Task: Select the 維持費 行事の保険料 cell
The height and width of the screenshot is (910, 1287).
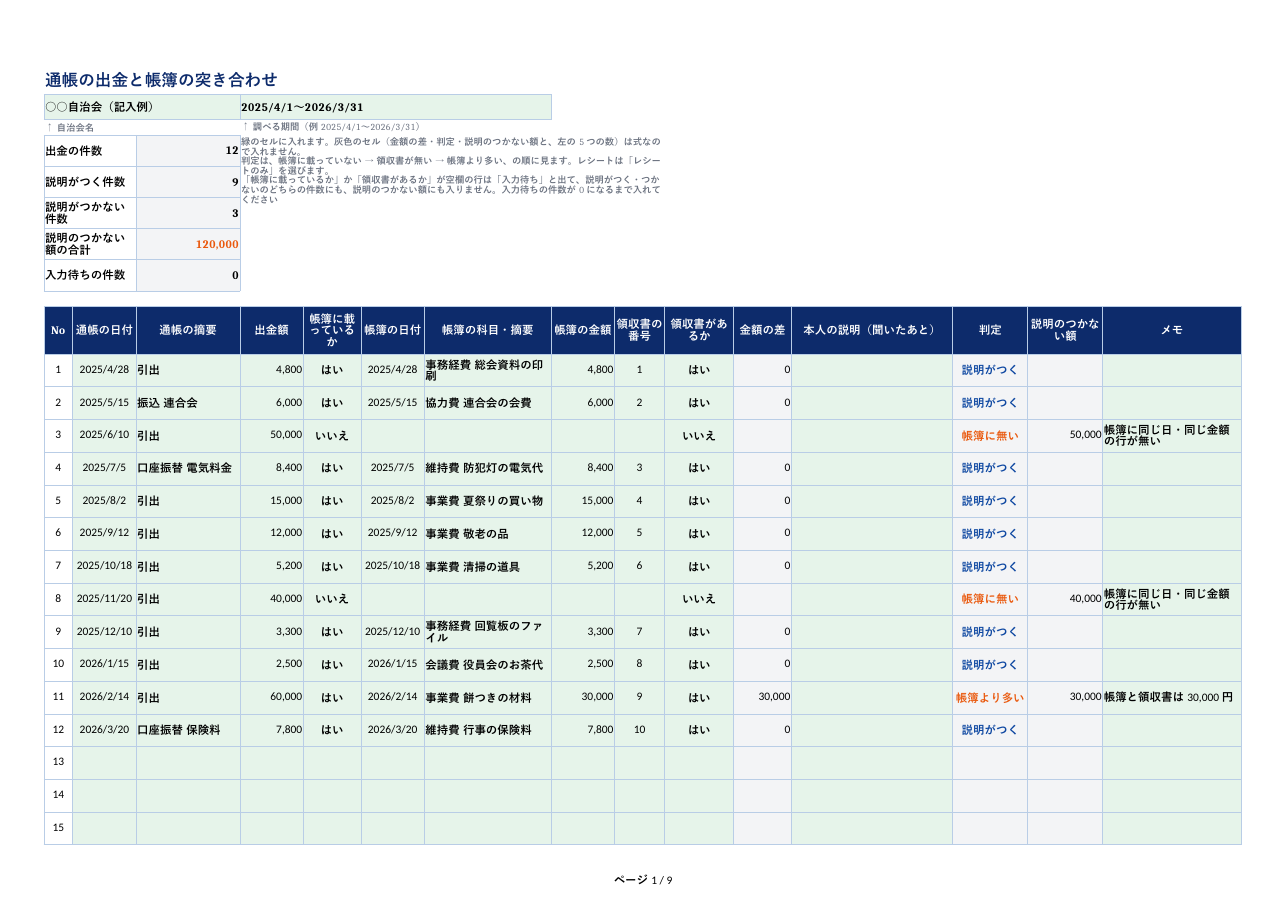Action: coord(488,730)
